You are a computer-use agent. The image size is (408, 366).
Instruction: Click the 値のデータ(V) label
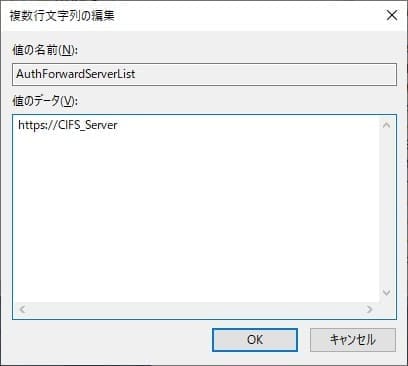pos(45,101)
